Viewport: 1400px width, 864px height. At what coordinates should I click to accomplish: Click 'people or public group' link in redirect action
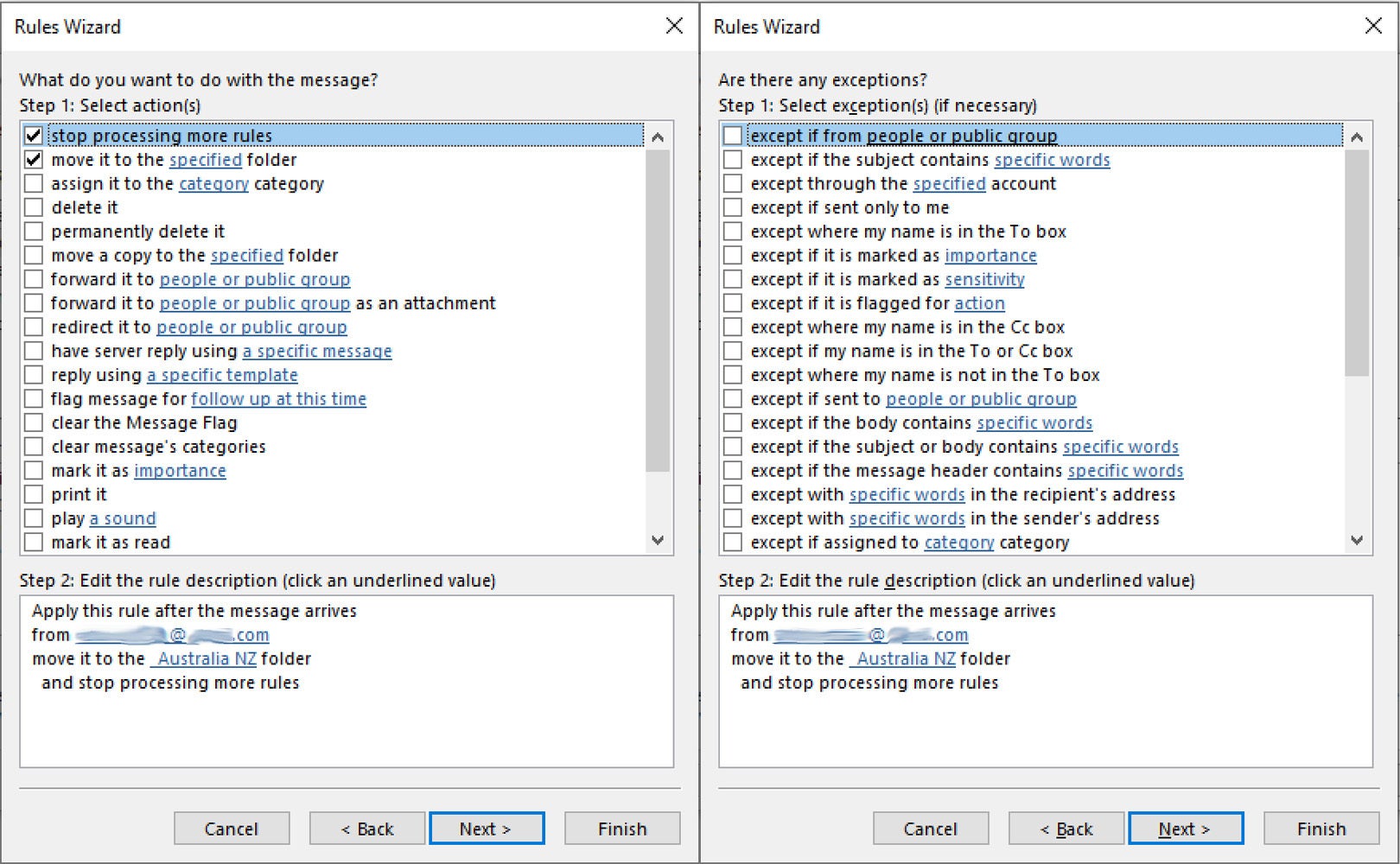251,327
